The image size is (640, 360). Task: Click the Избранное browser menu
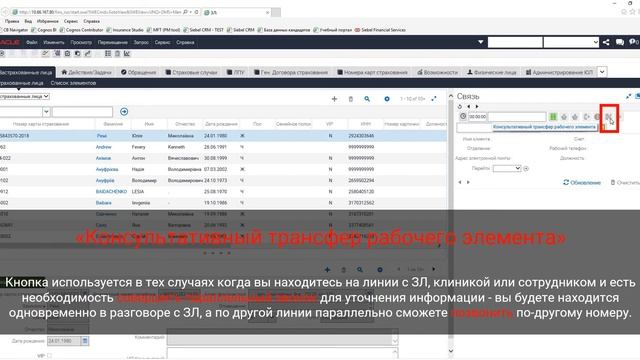pyautogui.click(x=47, y=21)
